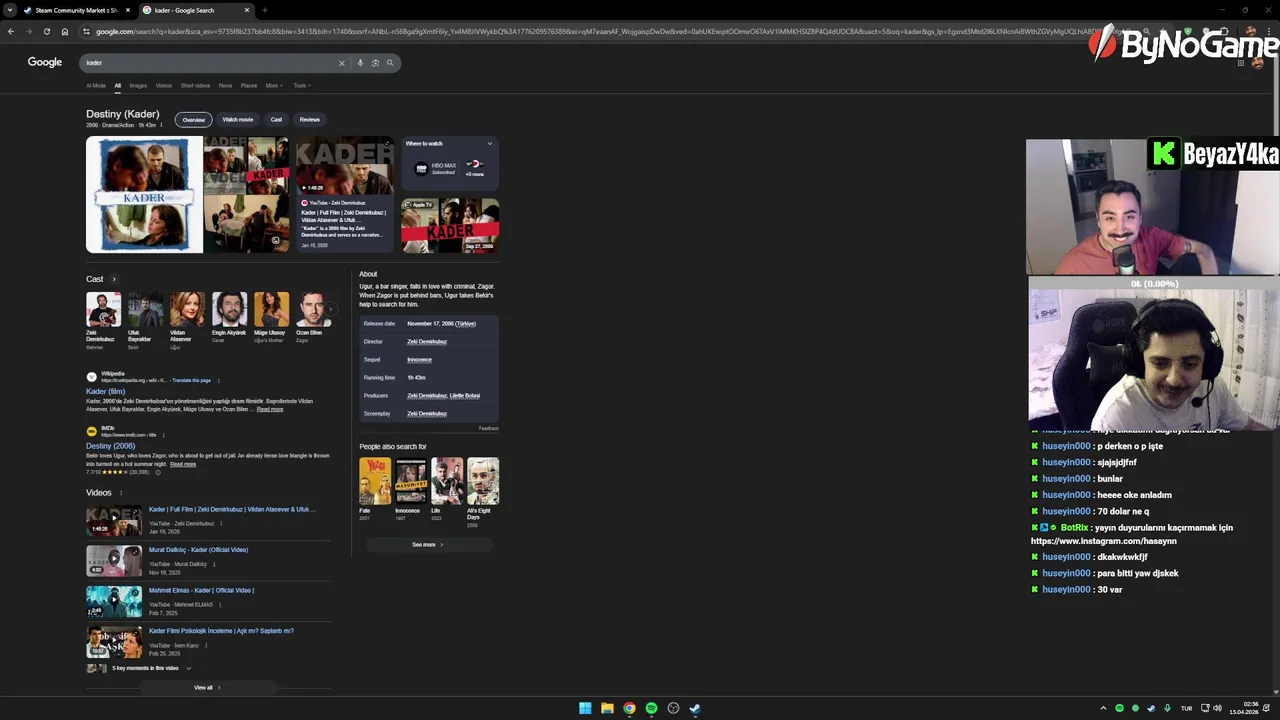
Task: Open the Videos section options menu
Action: 121,493
